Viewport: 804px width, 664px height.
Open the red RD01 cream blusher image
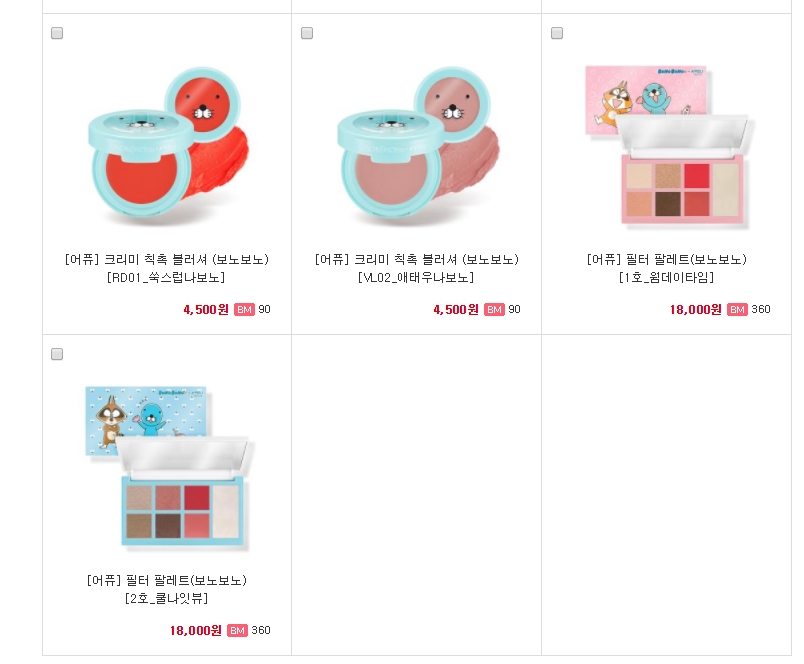pos(167,147)
